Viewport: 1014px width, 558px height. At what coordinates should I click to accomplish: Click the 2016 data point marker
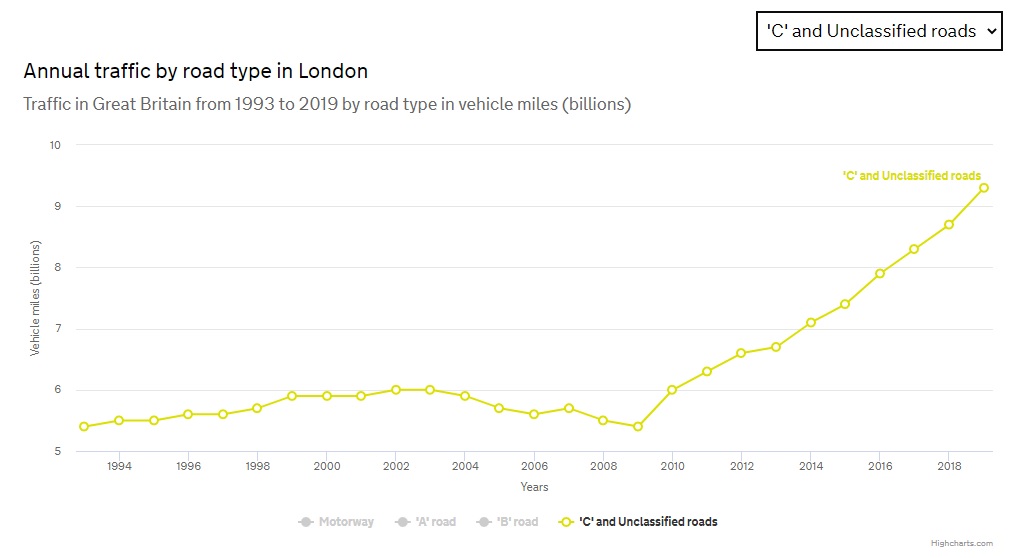pyautogui.click(x=880, y=273)
